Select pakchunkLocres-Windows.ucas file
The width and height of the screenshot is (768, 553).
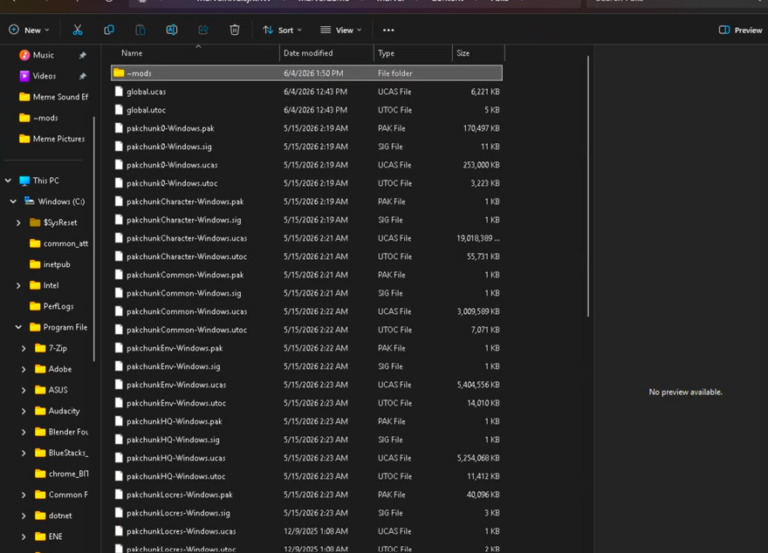(x=307, y=531)
